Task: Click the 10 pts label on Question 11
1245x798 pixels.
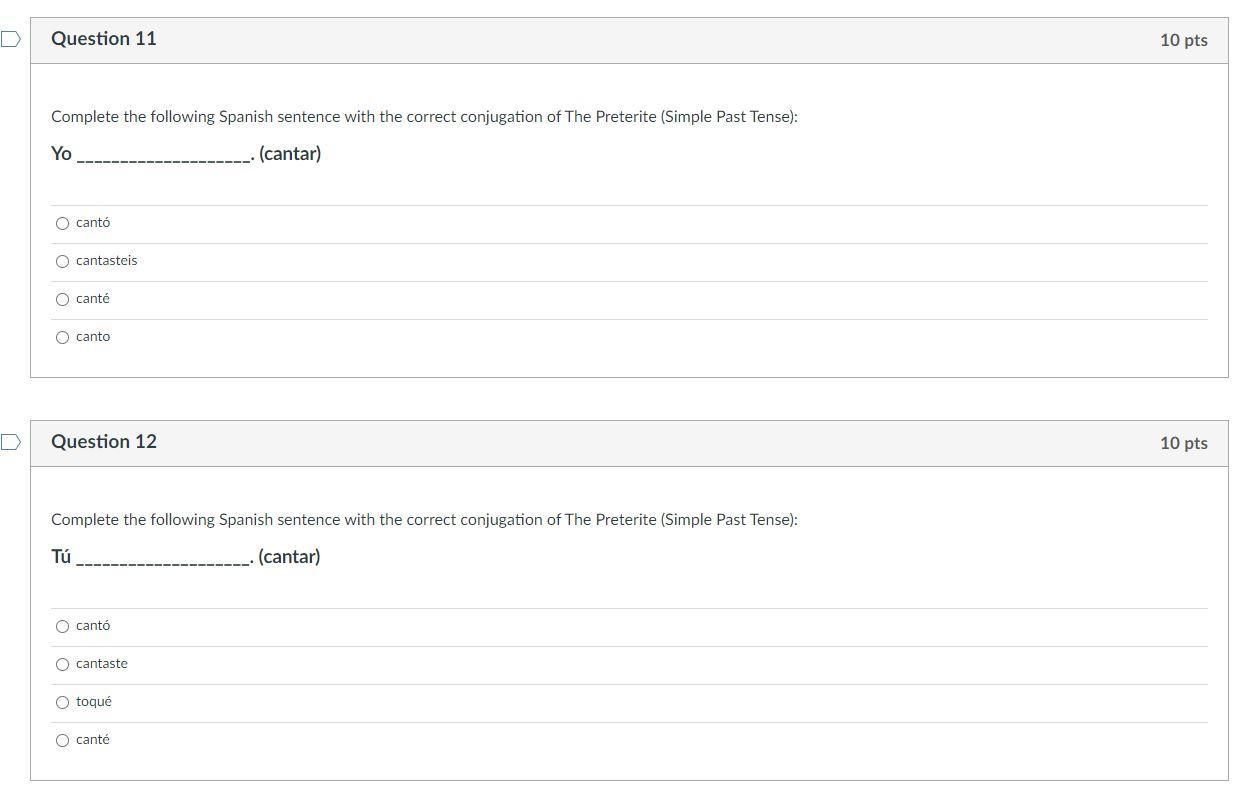Action: pos(1184,40)
